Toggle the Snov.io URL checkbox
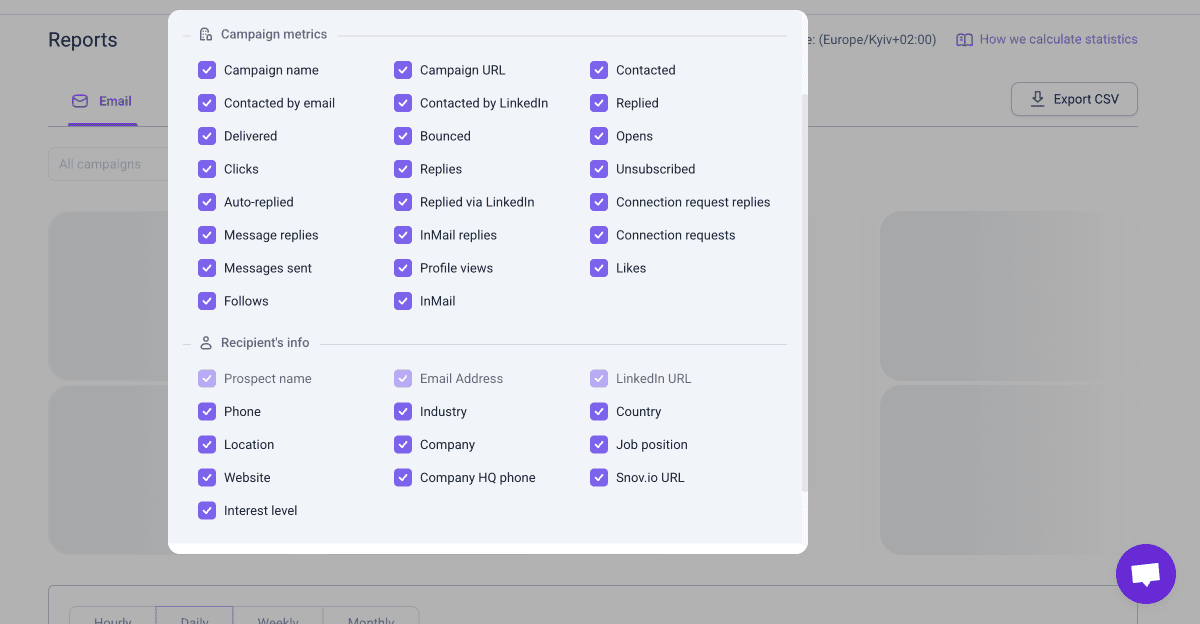 click(599, 478)
